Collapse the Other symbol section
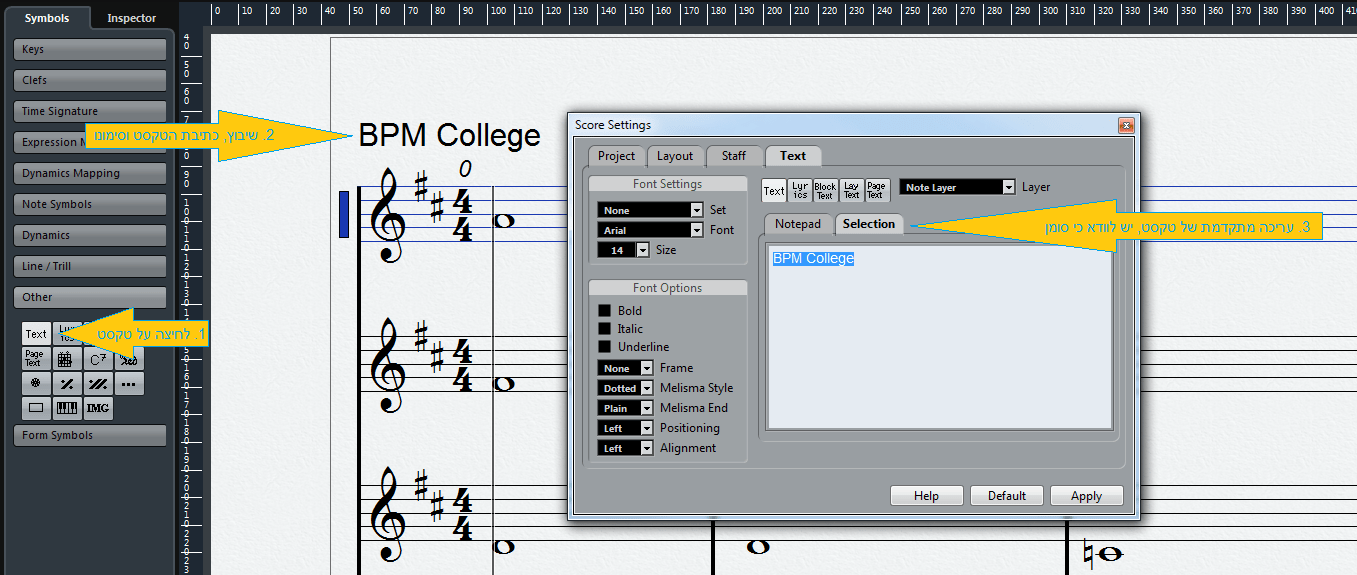The height and width of the screenshot is (575, 1357). tap(90, 297)
